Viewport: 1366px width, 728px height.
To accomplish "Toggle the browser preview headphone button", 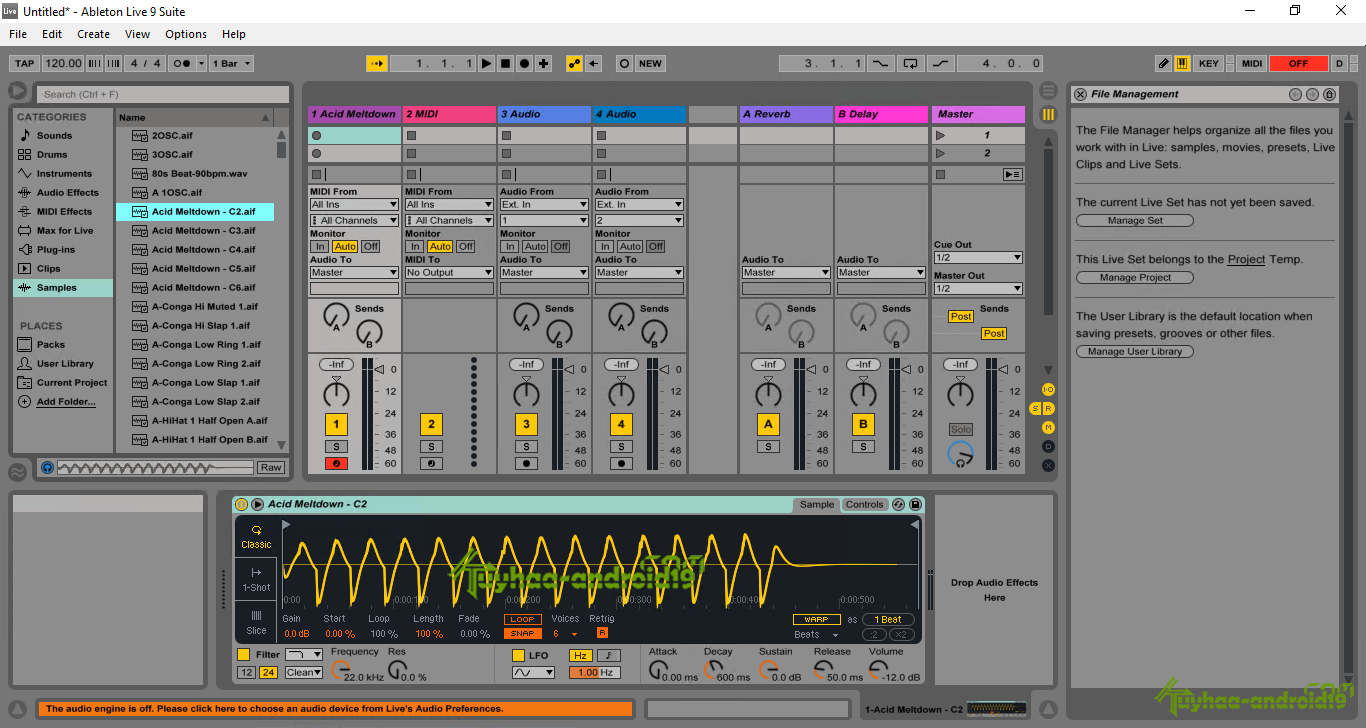I will [x=47, y=467].
